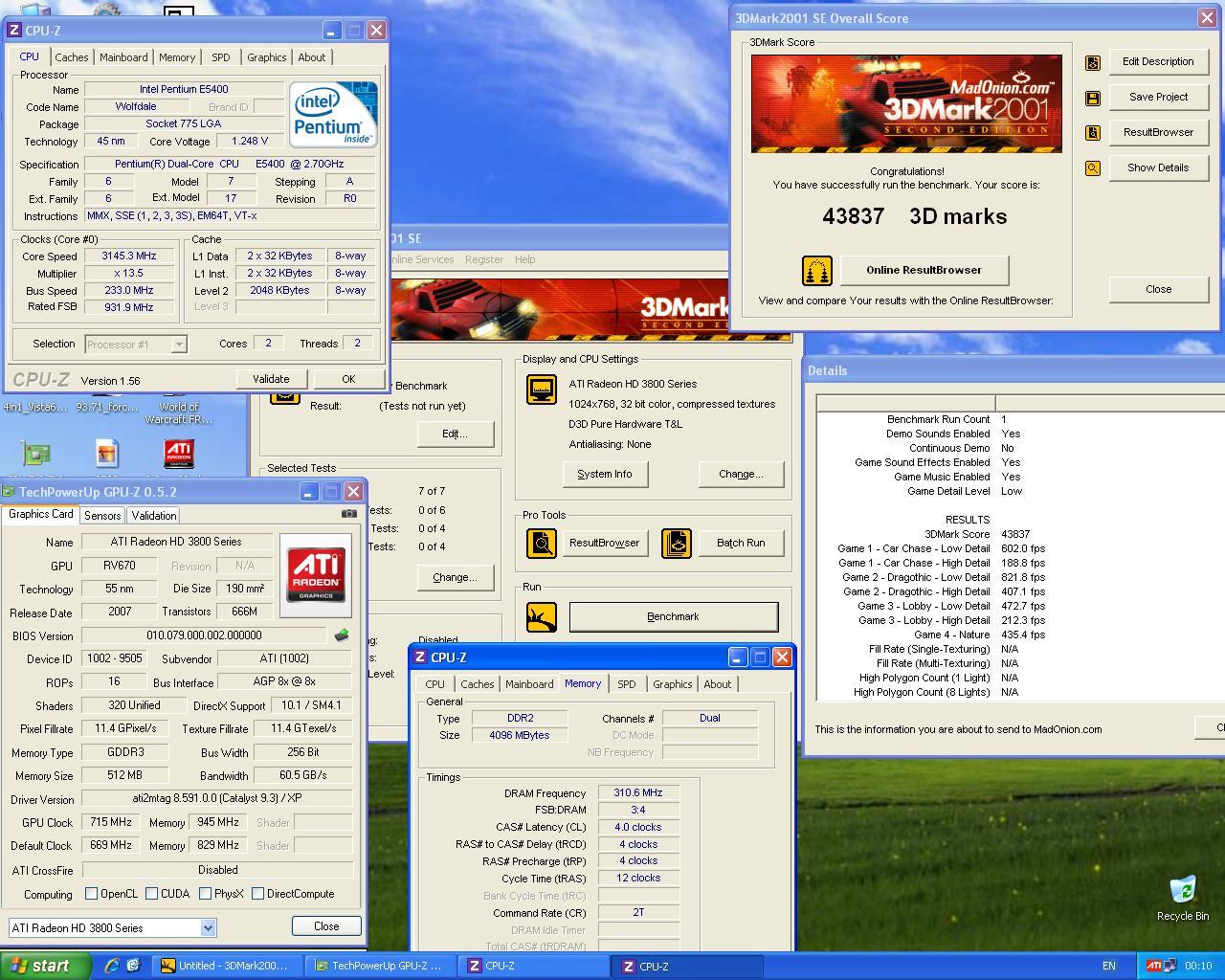Switch to TechPowerUp GPU-Z taskbar button
The image size is (1225, 980).
379,966
